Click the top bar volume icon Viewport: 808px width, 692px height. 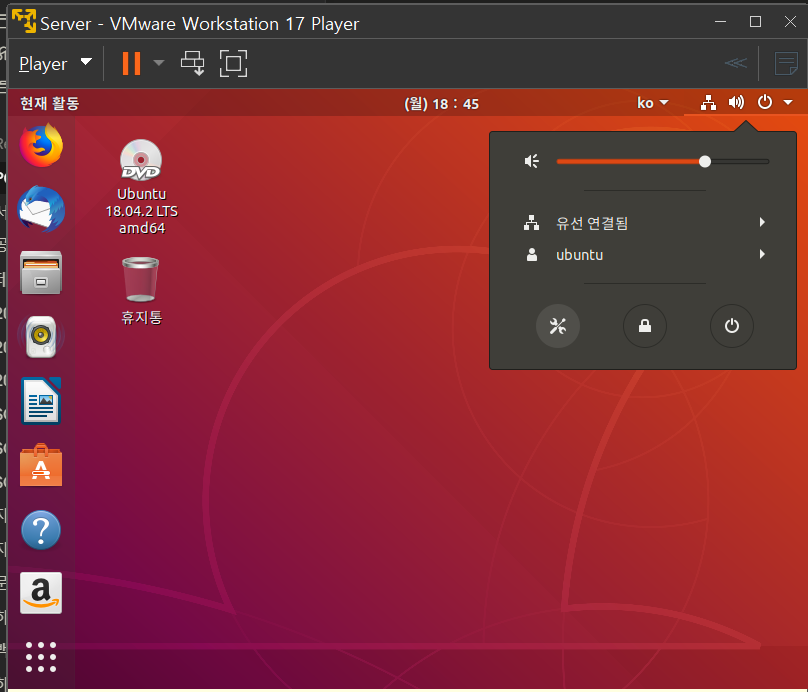(736, 103)
